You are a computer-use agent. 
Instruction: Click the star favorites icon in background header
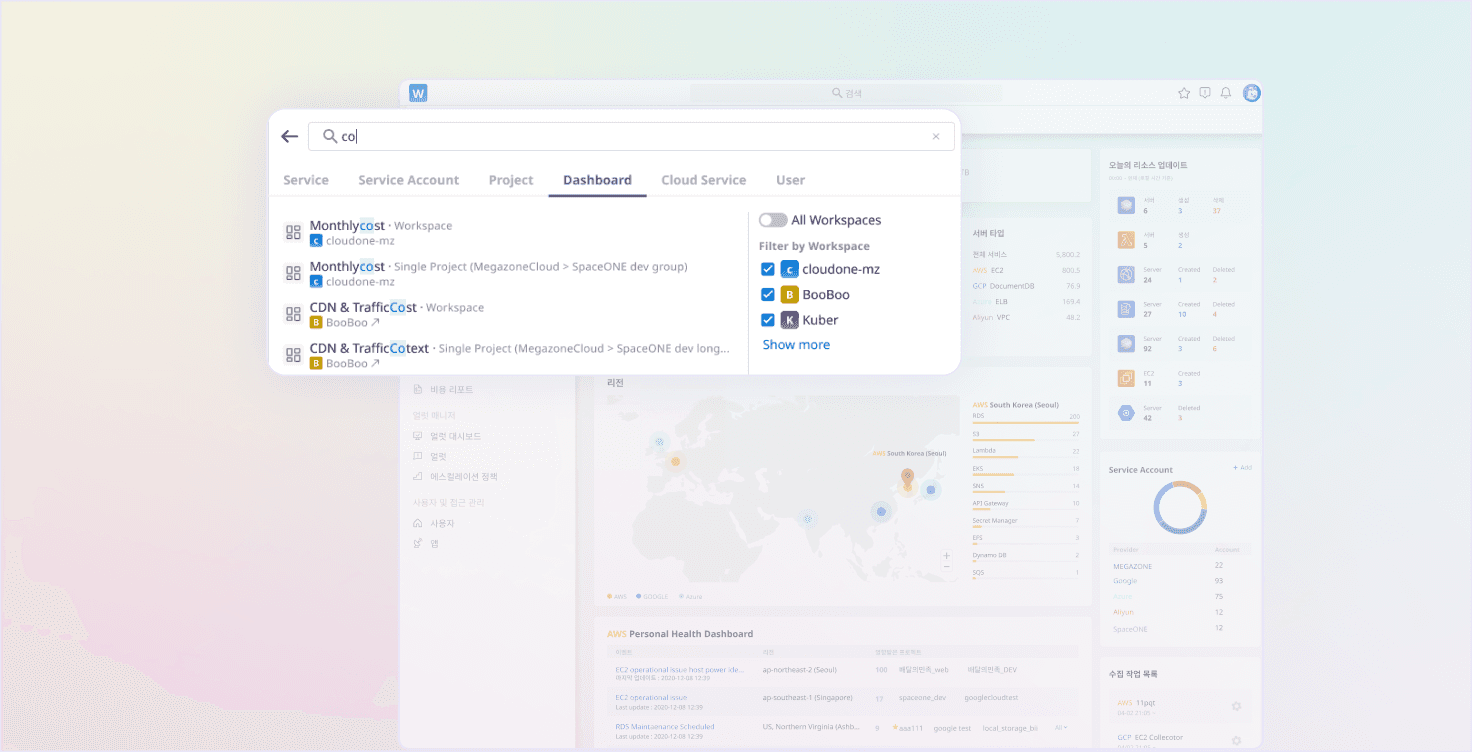click(1184, 93)
